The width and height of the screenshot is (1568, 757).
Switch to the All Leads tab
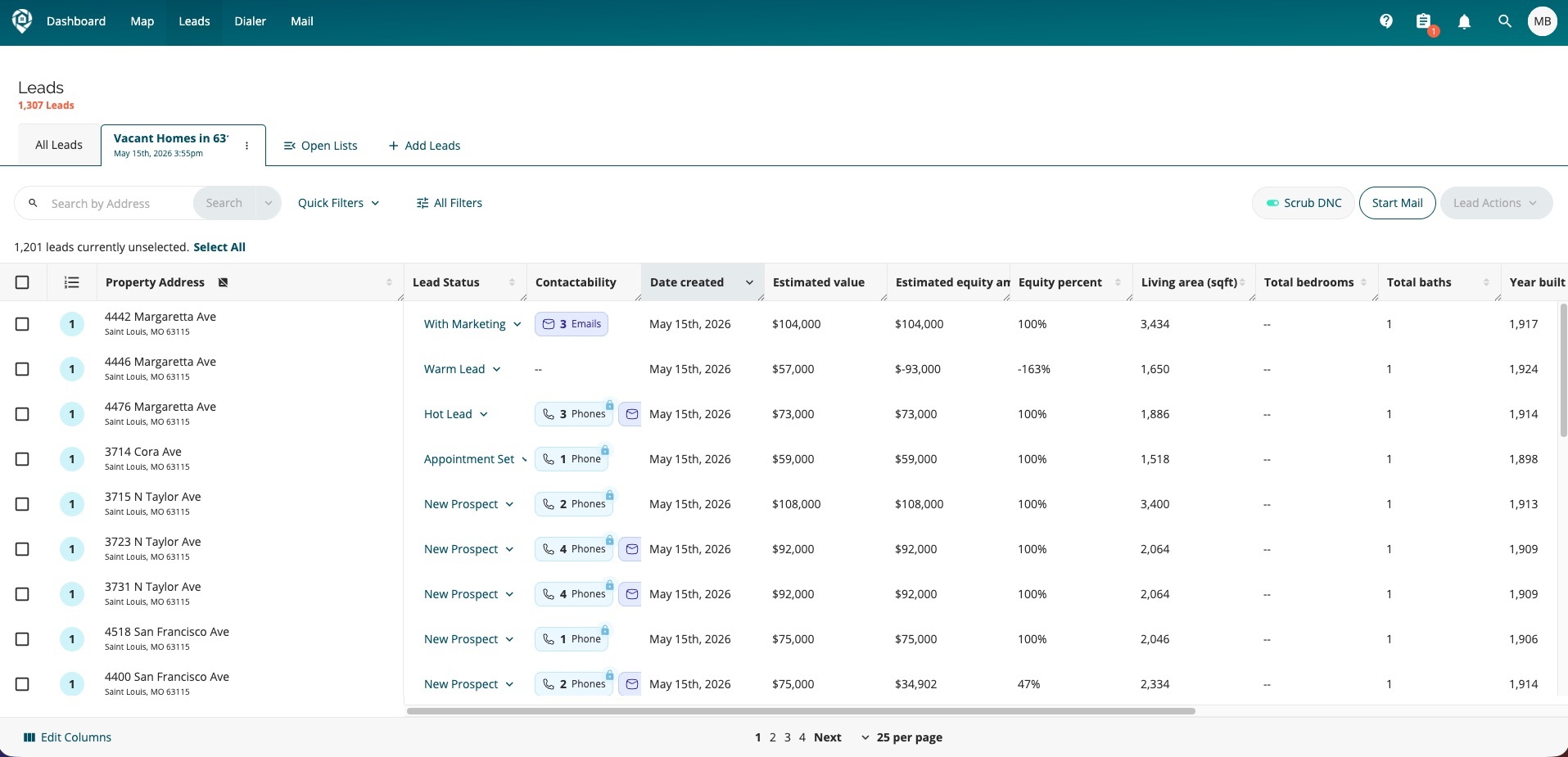59,145
